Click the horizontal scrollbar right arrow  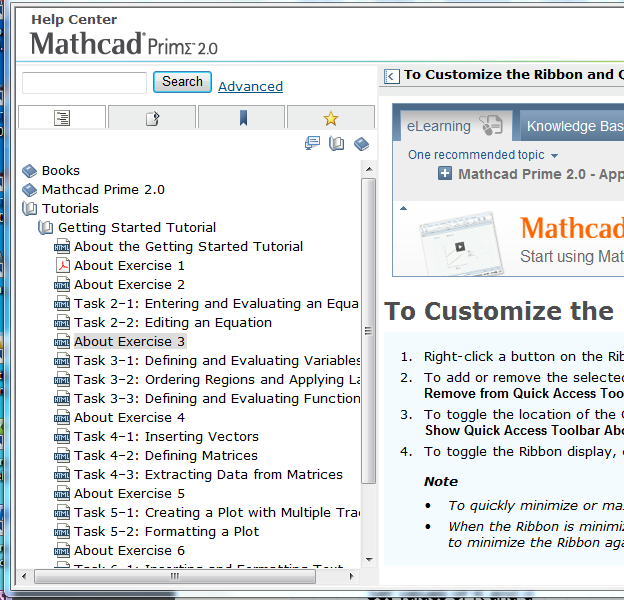[351, 576]
